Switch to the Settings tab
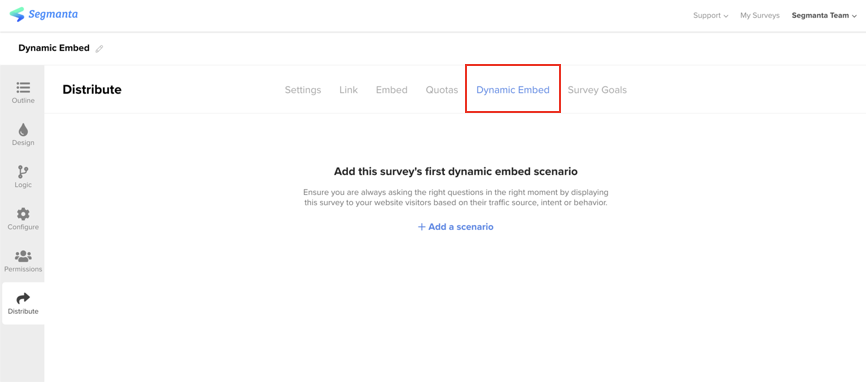866x382 pixels. (x=303, y=90)
